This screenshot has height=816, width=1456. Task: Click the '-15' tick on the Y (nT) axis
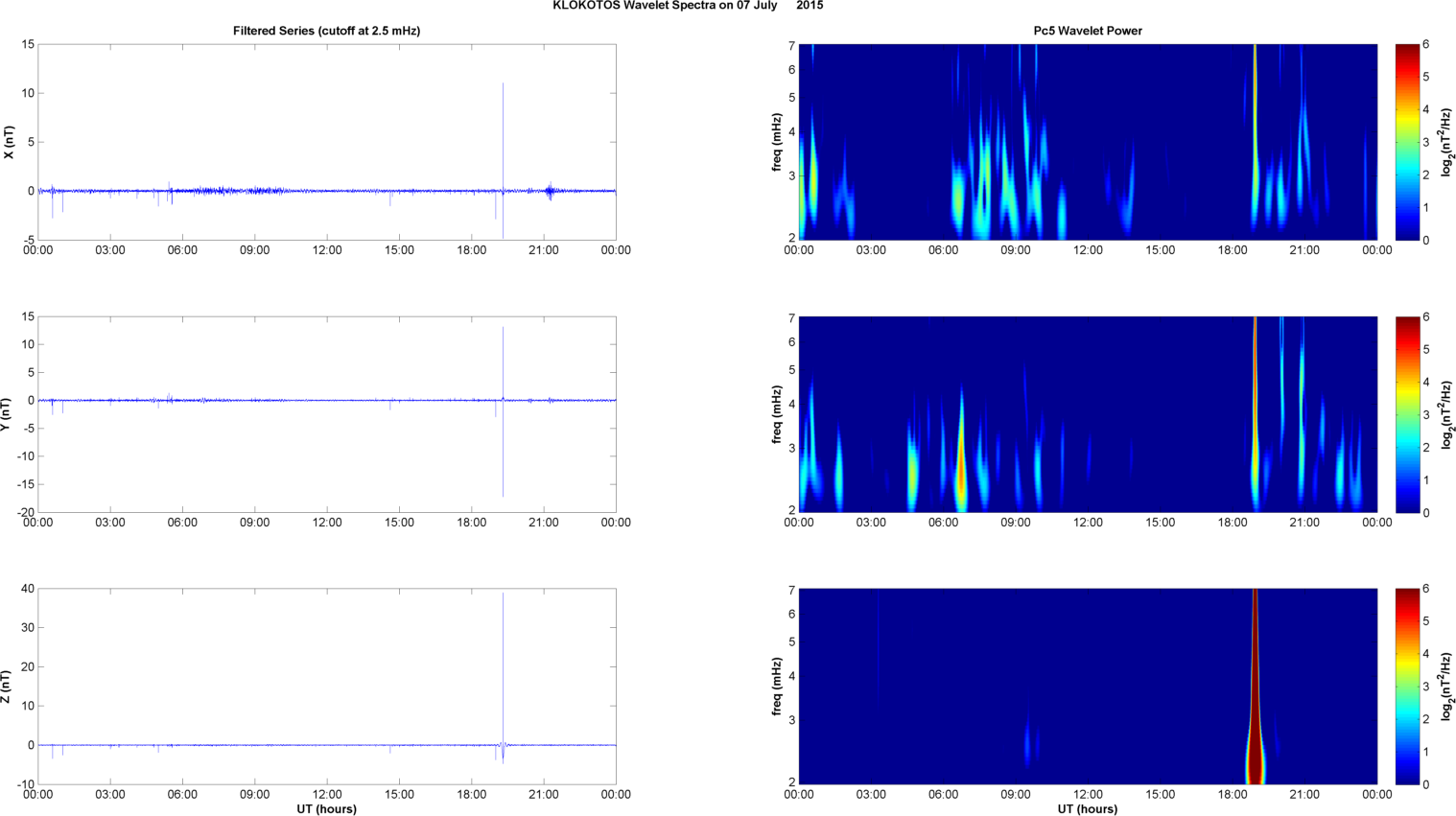(26, 484)
